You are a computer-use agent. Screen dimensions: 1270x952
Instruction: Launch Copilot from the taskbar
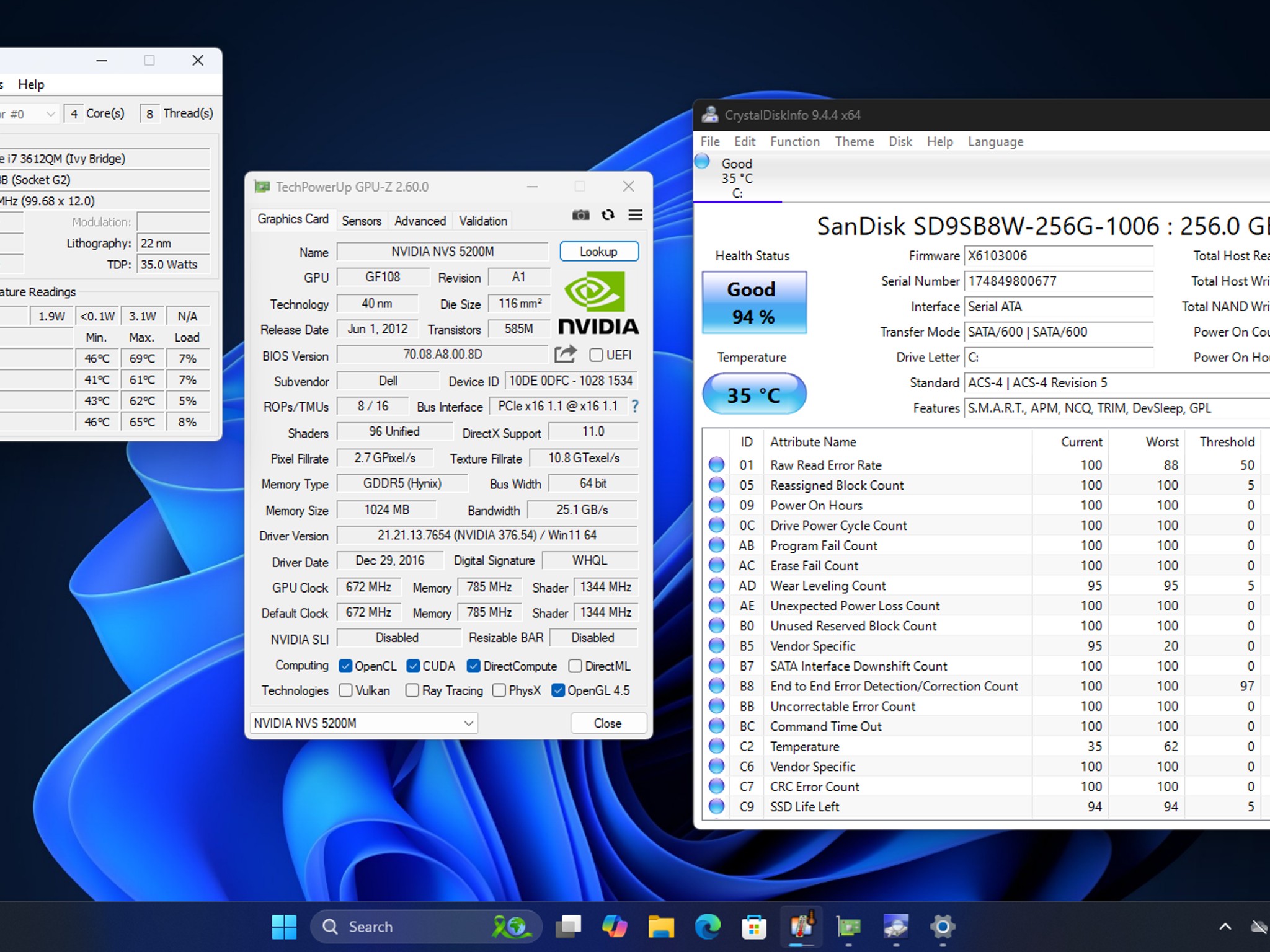tap(615, 927)
